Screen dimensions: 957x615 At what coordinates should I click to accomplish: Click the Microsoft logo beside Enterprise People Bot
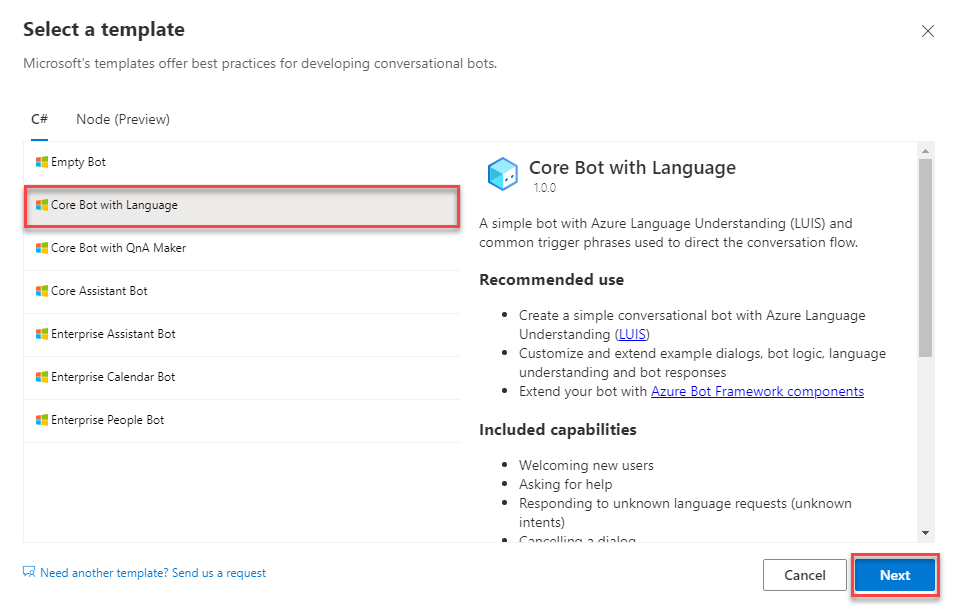42,420
